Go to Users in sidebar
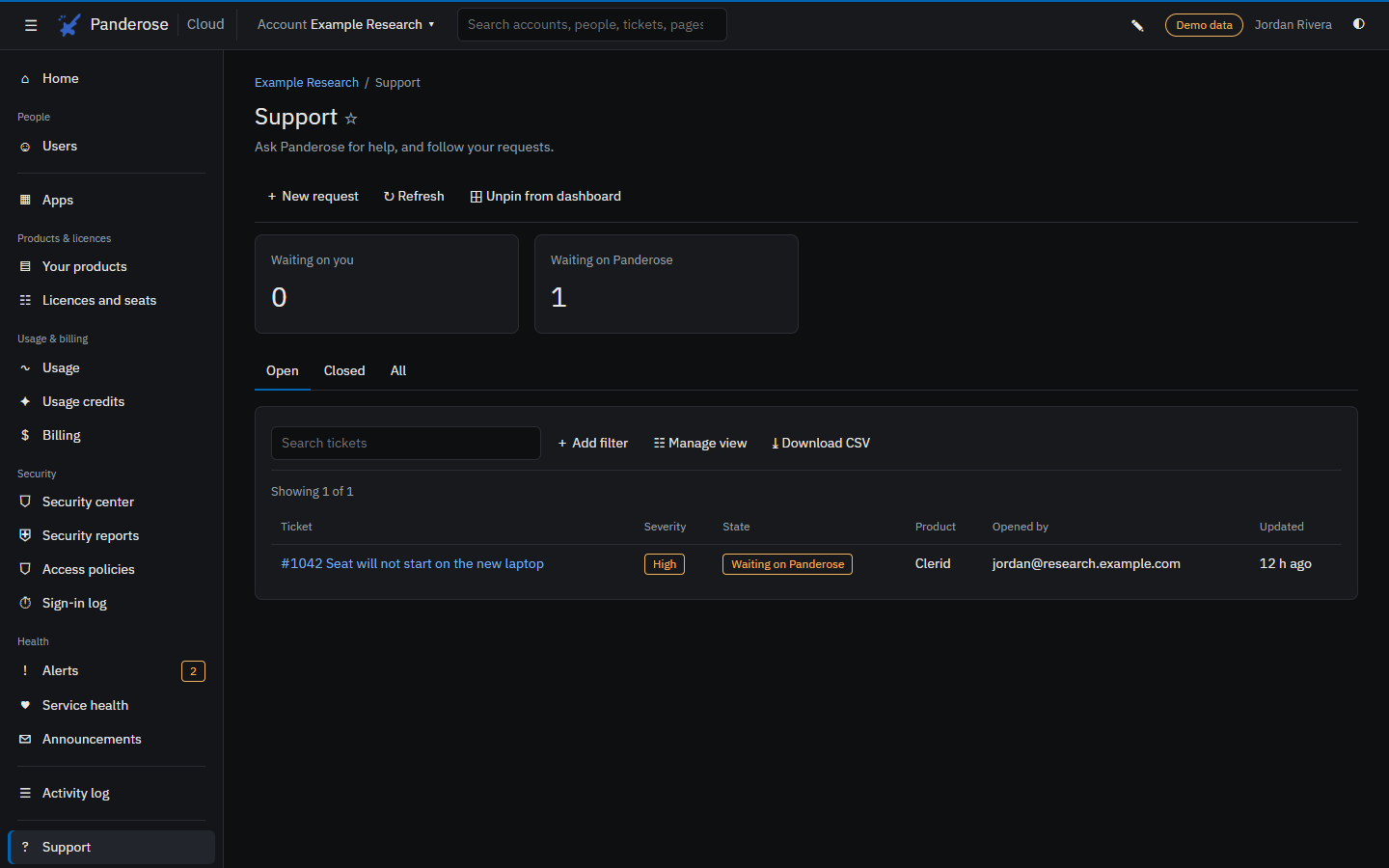Viewport: 1389px width, 868px height. (111, 147)
